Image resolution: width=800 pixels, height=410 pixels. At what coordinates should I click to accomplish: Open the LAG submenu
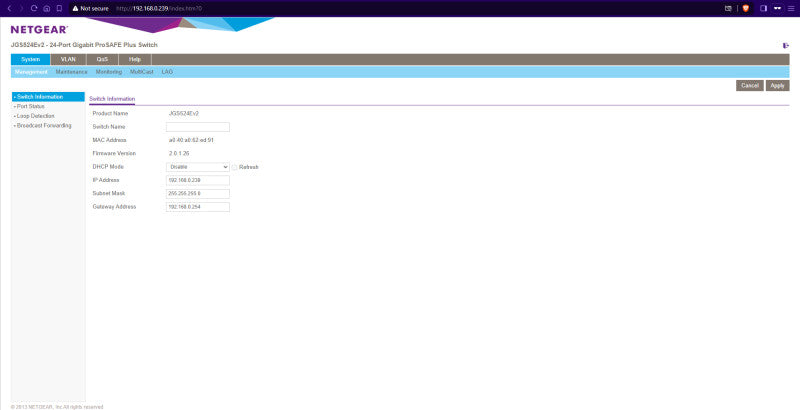[x=167, y=72]
